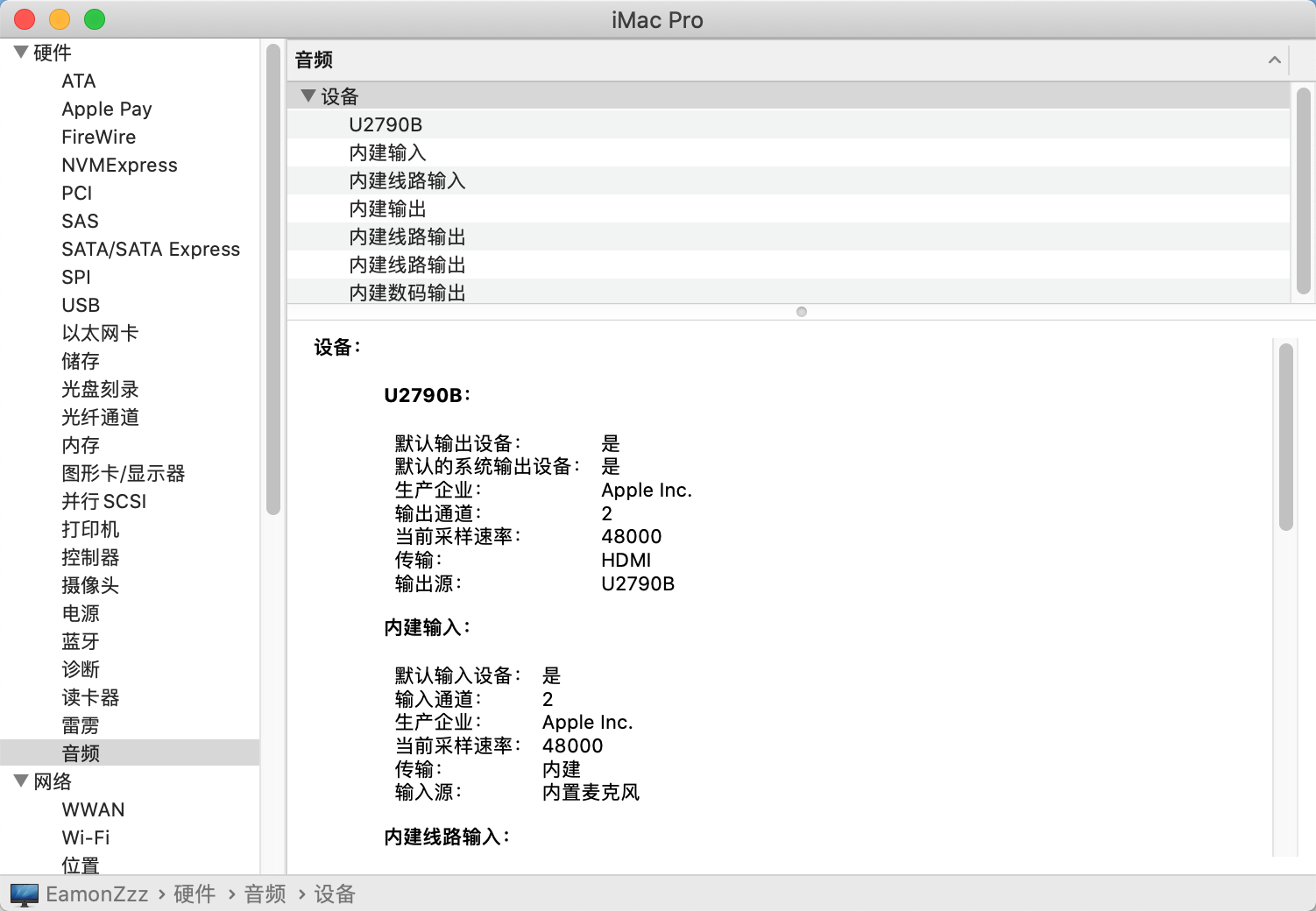Click the 内建线路输入 heading in details

447,837
